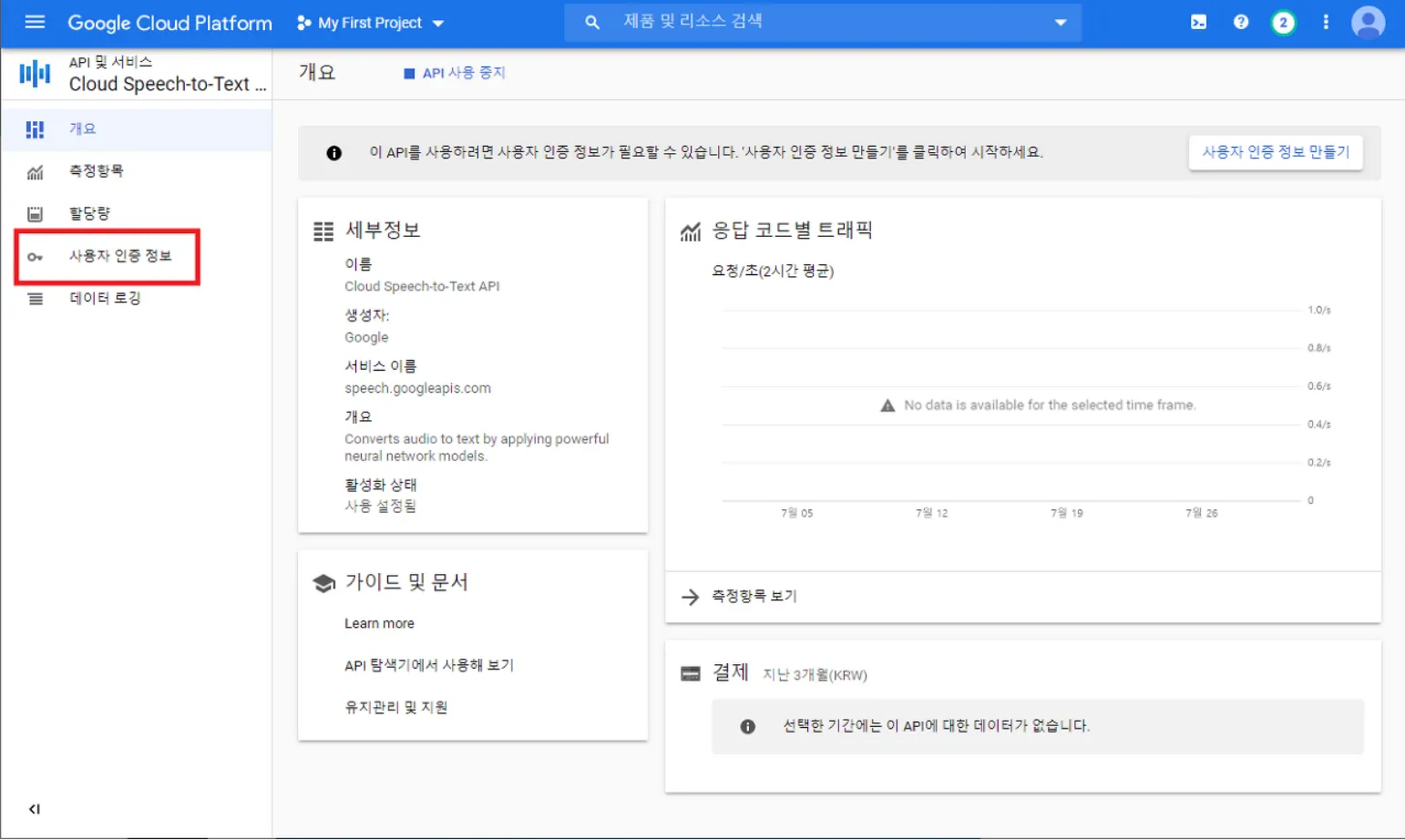This screenshot has width=1405, height=840.
Task: Expand the search bar dropdown arrow
Action: 1061,23
